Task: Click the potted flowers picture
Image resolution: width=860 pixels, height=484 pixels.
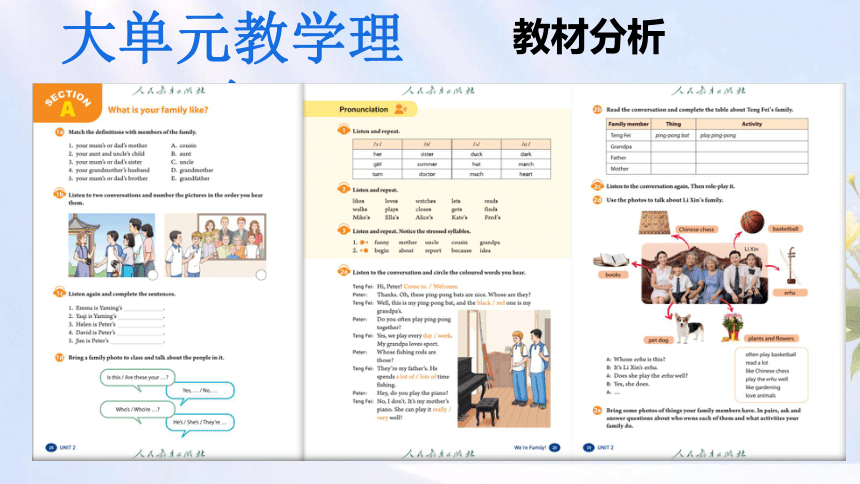Action: pos(732,326)
